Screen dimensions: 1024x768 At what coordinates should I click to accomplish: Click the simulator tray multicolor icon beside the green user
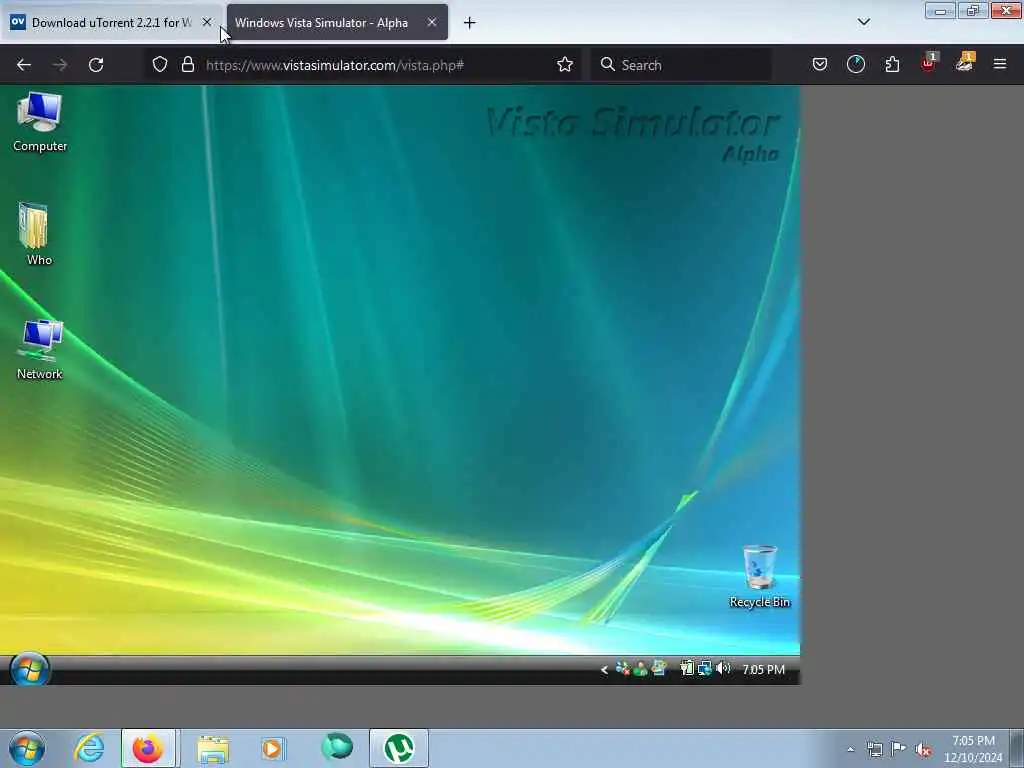click(x=659, y=668)
